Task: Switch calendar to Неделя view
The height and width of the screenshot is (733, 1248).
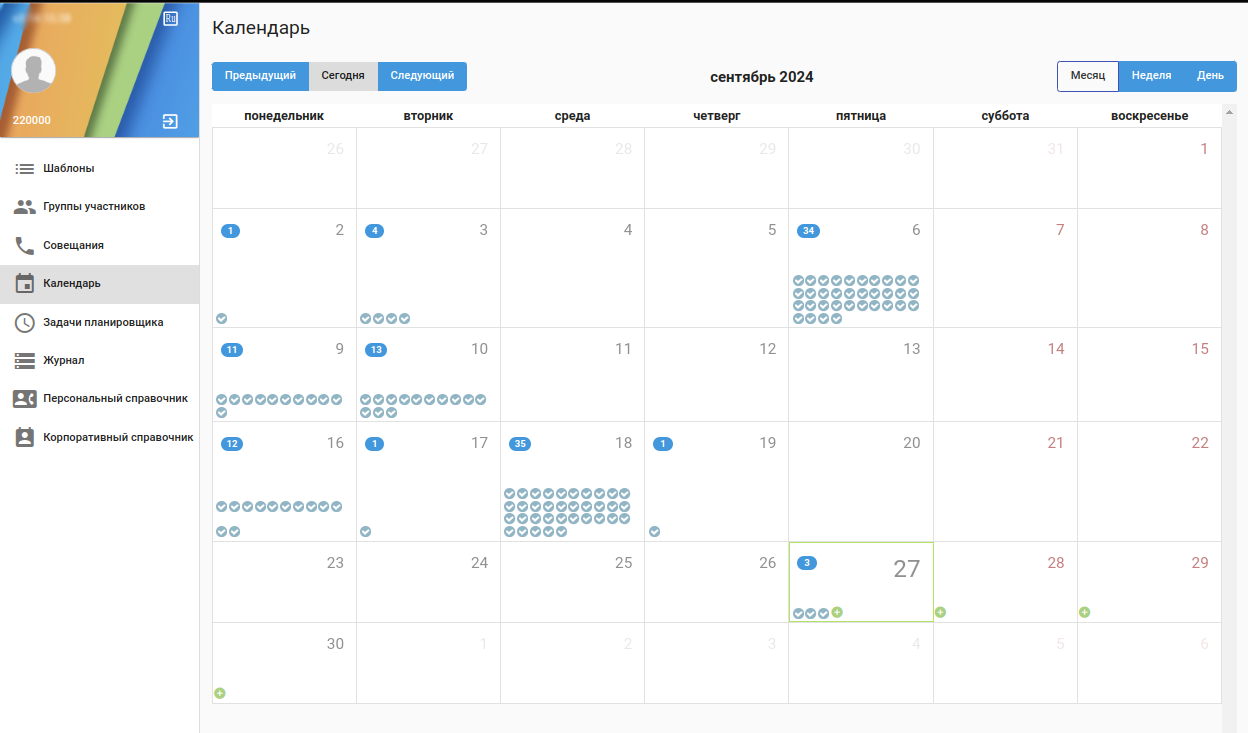Action: coord(1151,76)
